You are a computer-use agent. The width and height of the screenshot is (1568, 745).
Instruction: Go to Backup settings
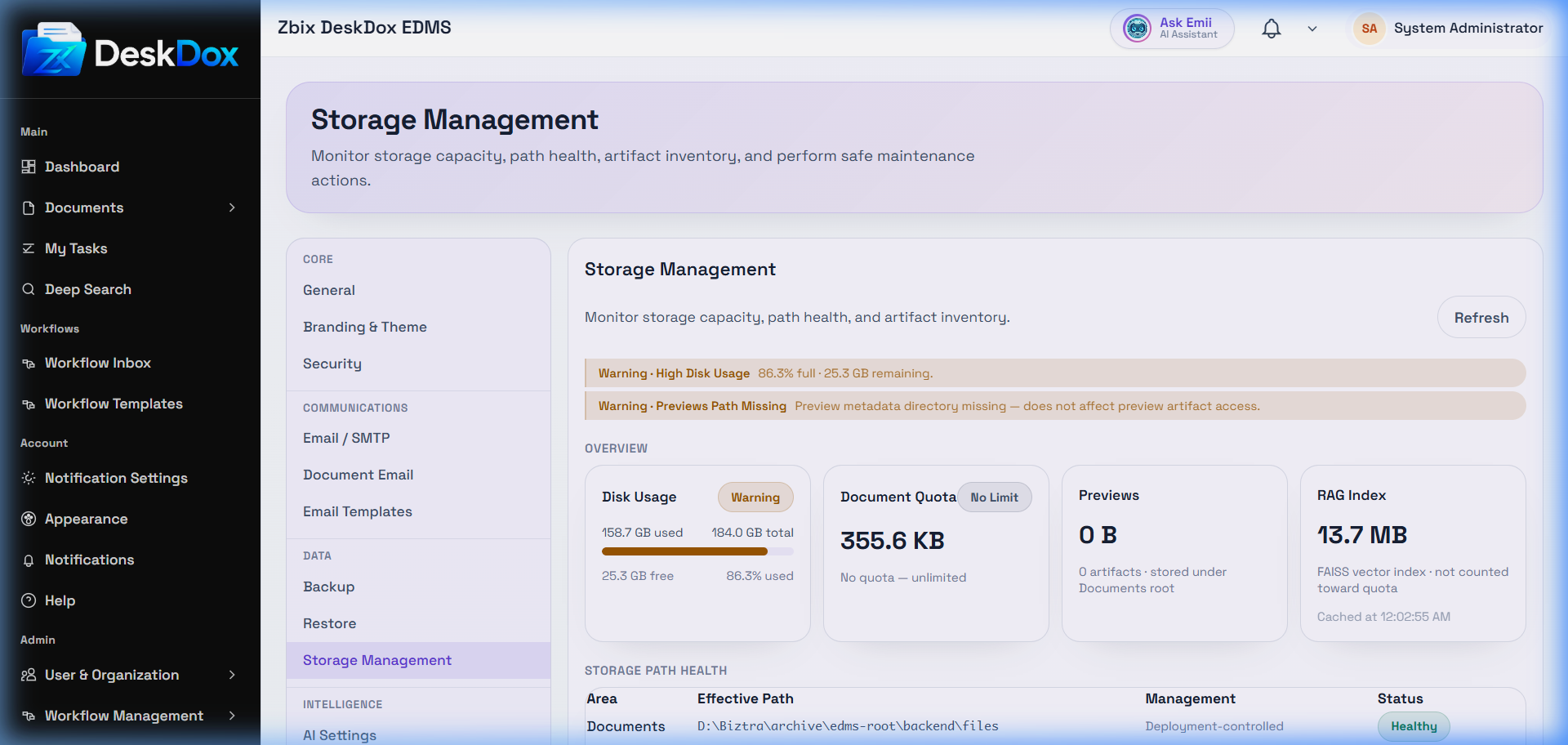[418, 587]
